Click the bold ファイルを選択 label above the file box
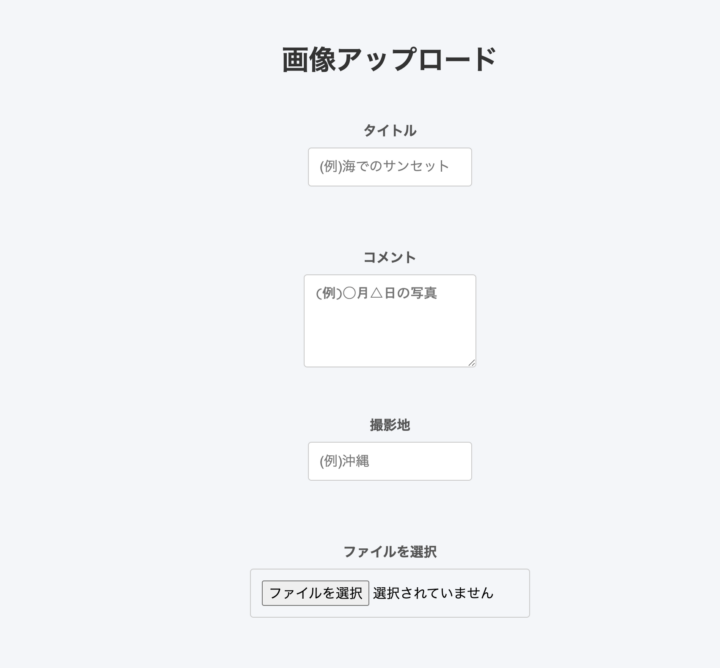The width and height of the screenshot is (720, 668). [389, 551]
